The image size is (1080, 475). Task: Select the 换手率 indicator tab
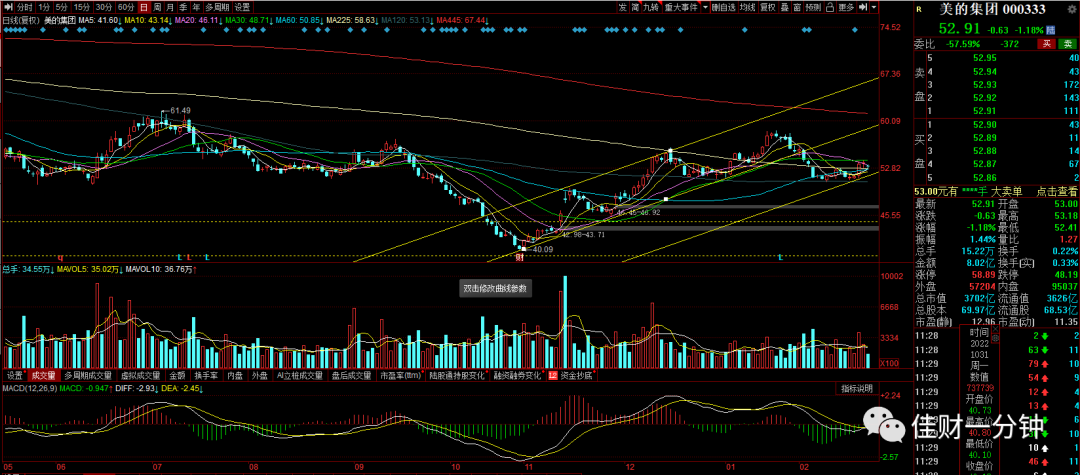(207, 377)
